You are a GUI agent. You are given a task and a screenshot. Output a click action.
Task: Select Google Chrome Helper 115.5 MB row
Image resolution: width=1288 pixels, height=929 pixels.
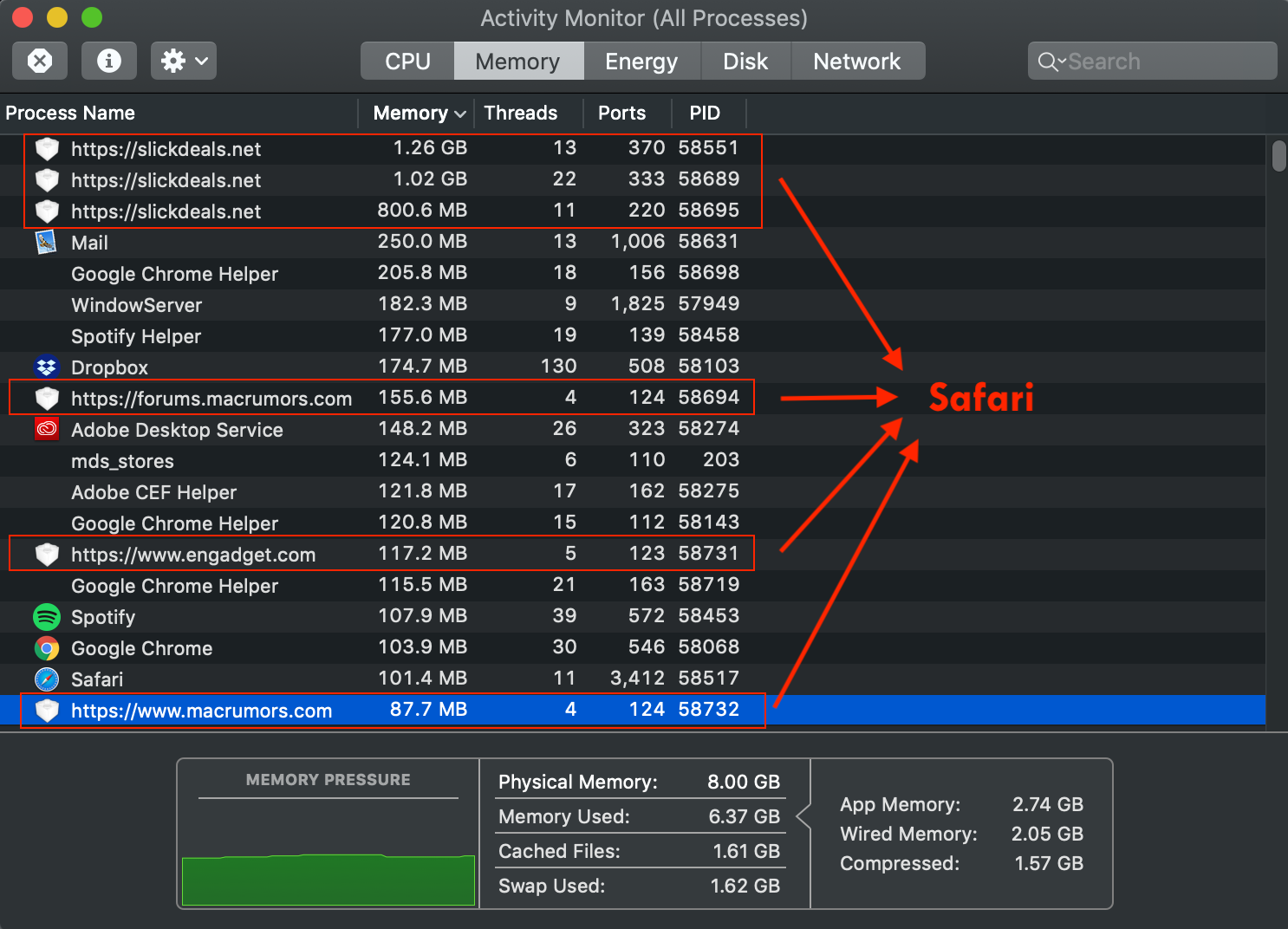pyautogui.click(x=633, y=586)
